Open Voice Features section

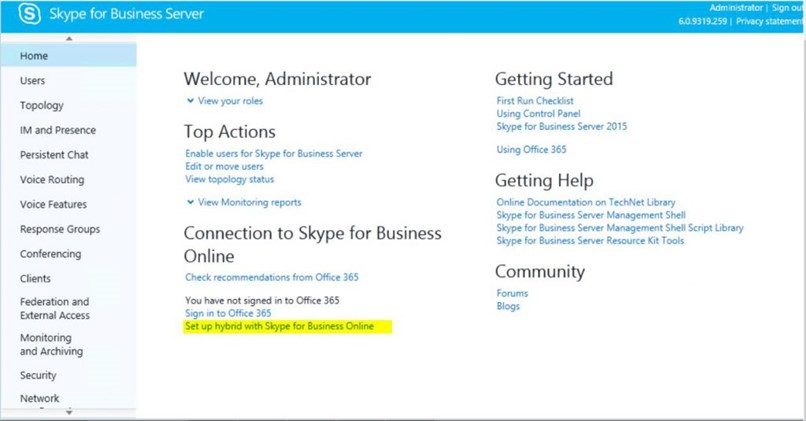(x=53, y=204)
